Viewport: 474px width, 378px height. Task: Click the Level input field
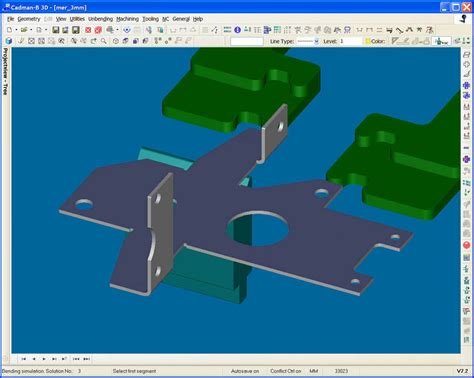click(x=350, y=41)
